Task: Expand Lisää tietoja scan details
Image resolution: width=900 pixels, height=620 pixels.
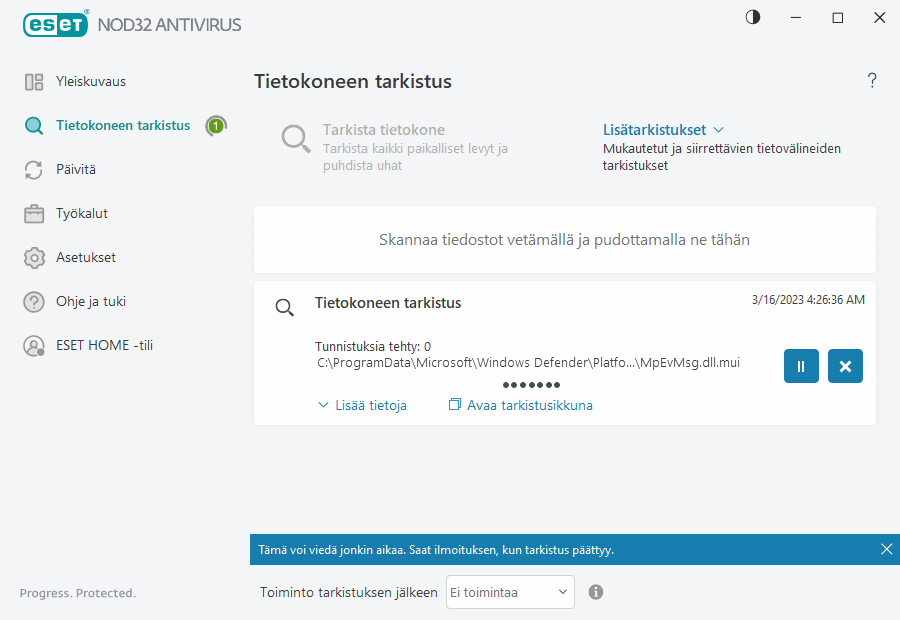Action: 362,405
